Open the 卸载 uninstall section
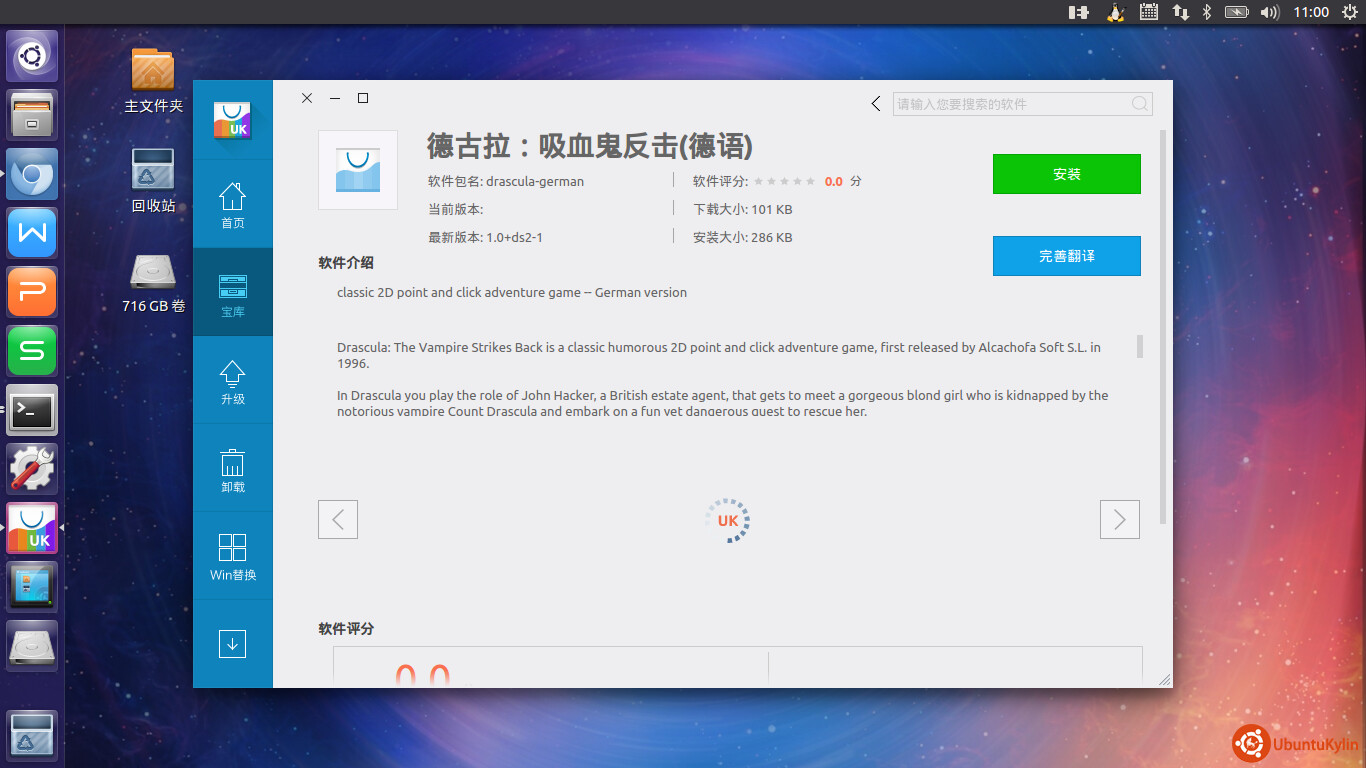 tap(232, 468)
